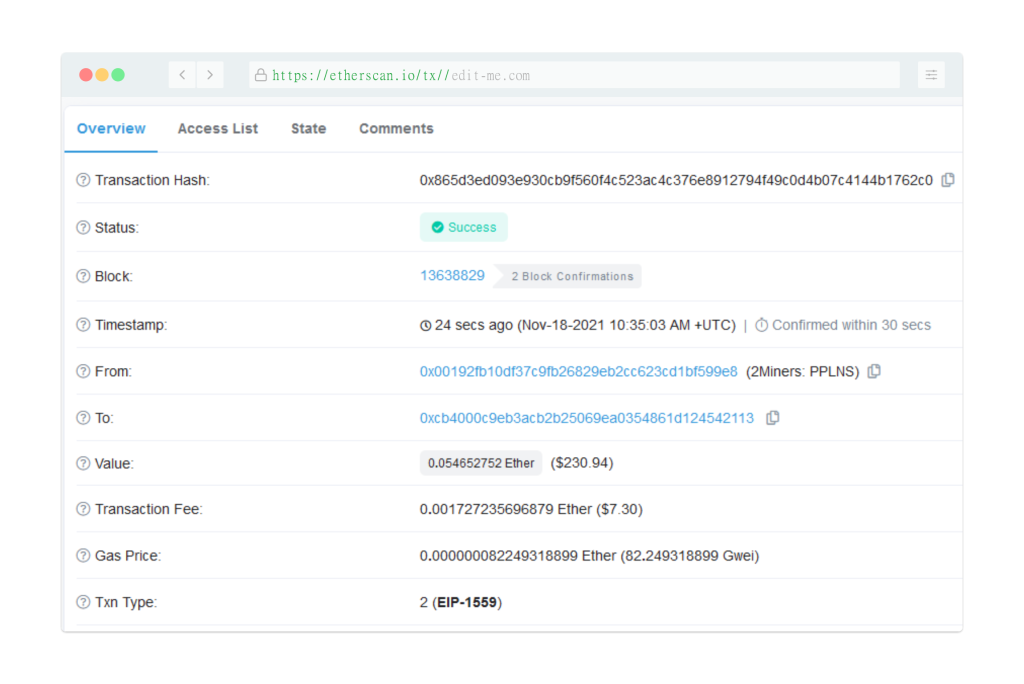Viewport: 1024px width, 684px height.
Task: Click help icon beside Transaction Fee
Action: coord(83,509)
